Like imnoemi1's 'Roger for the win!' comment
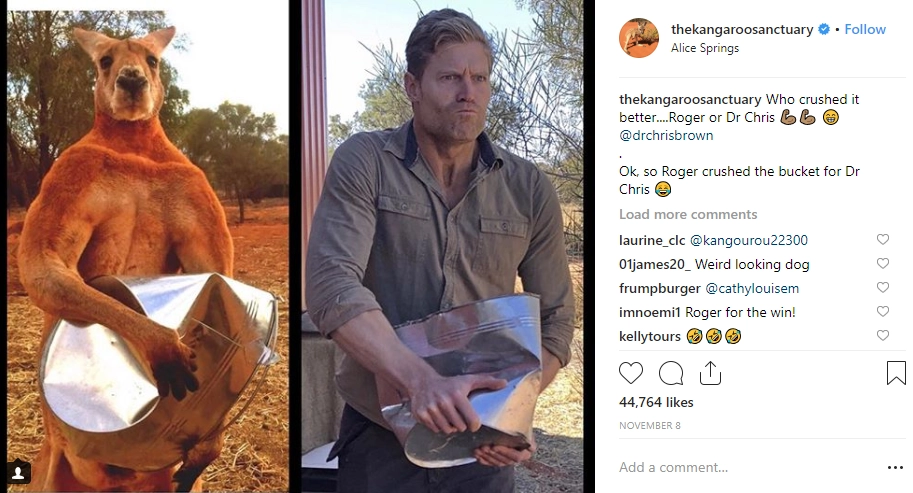This screenshot has width=913, height=493. tap(882, 312)
